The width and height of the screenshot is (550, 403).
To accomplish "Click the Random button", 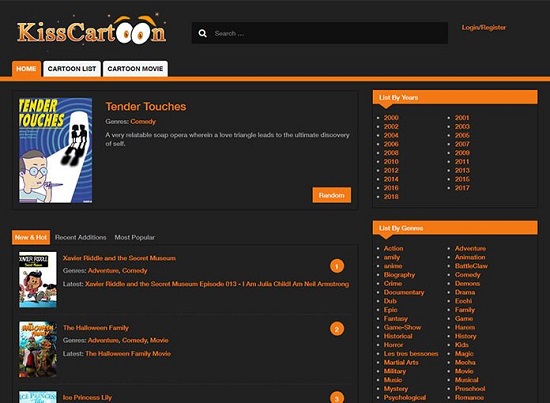I will pyautogui.click(x=331, y=195).
